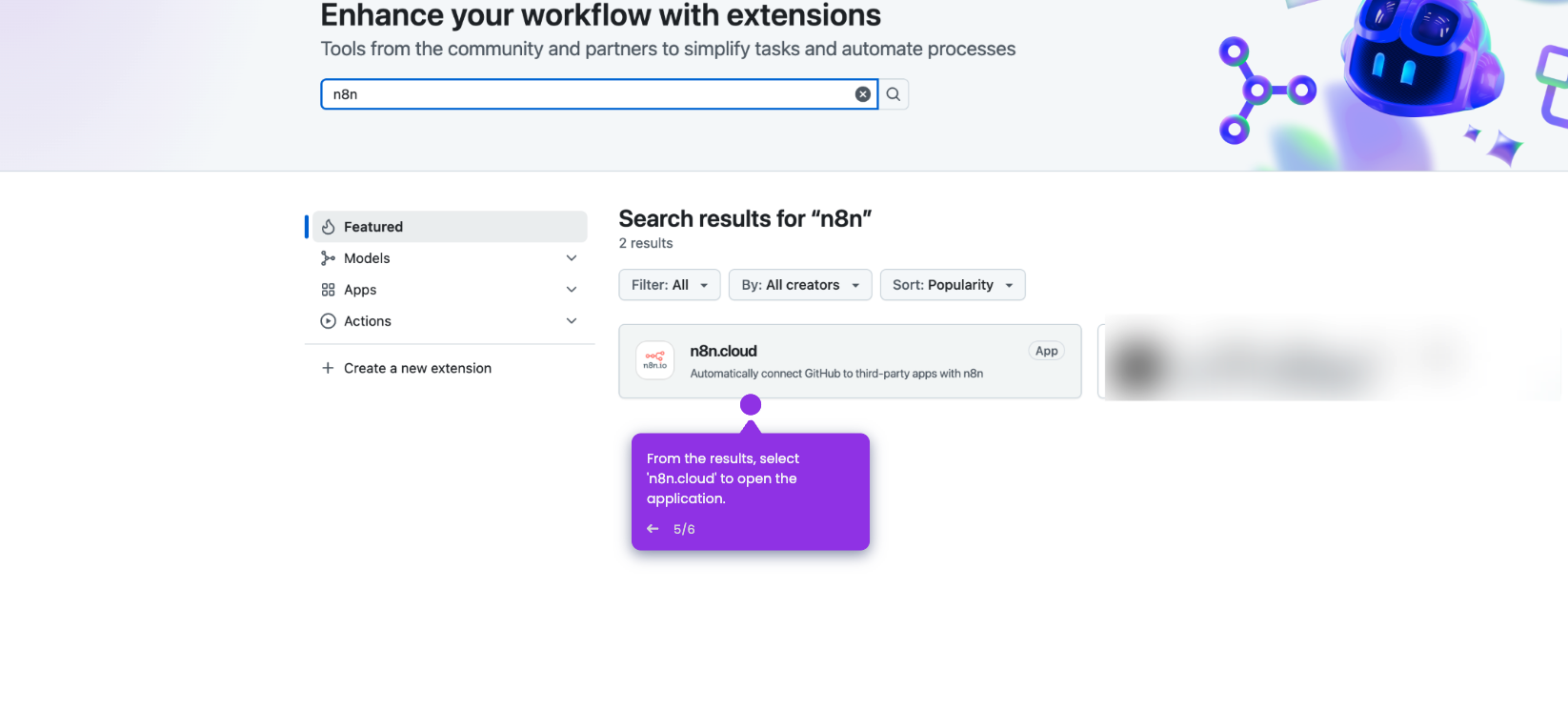Click the n8n.cloud description text
Viewport: 1568px width, 712px height.
[x=836, y=374]
